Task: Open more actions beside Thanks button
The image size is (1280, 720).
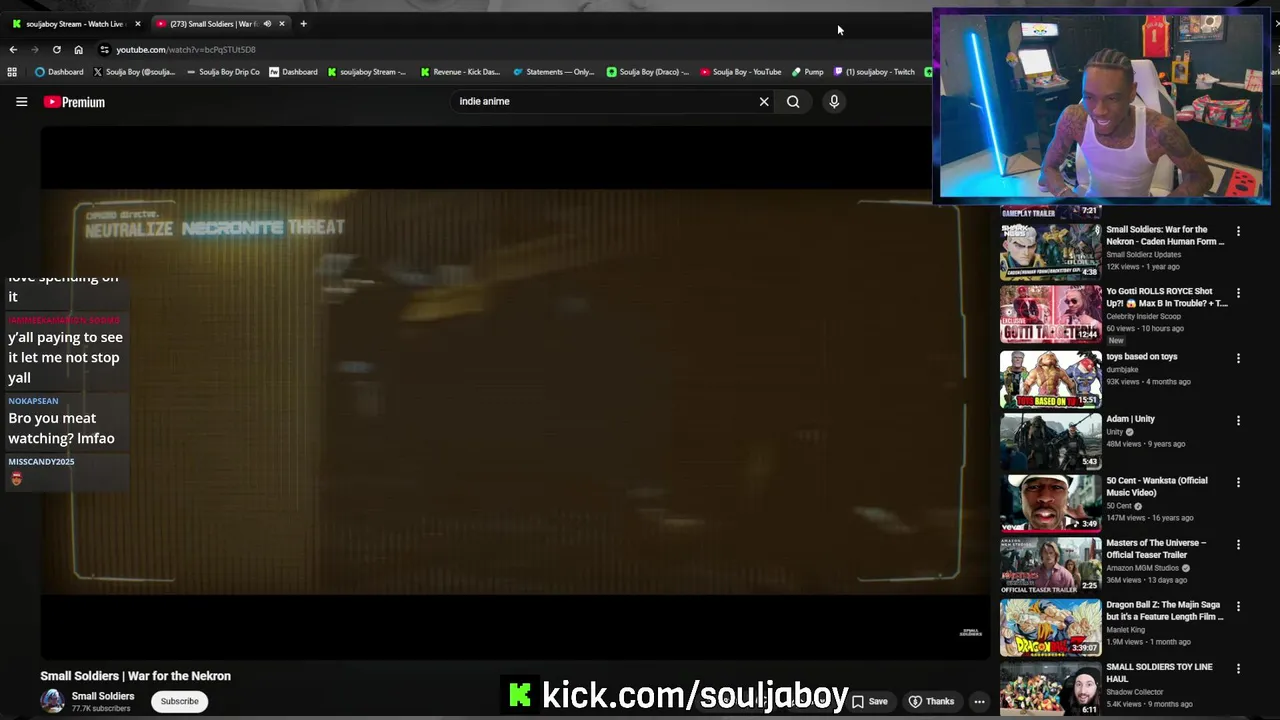Action: click(980, 701)
